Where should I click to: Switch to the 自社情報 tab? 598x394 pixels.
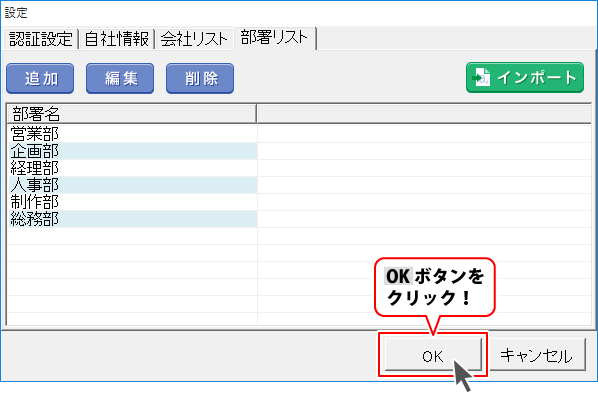point(117,39)
